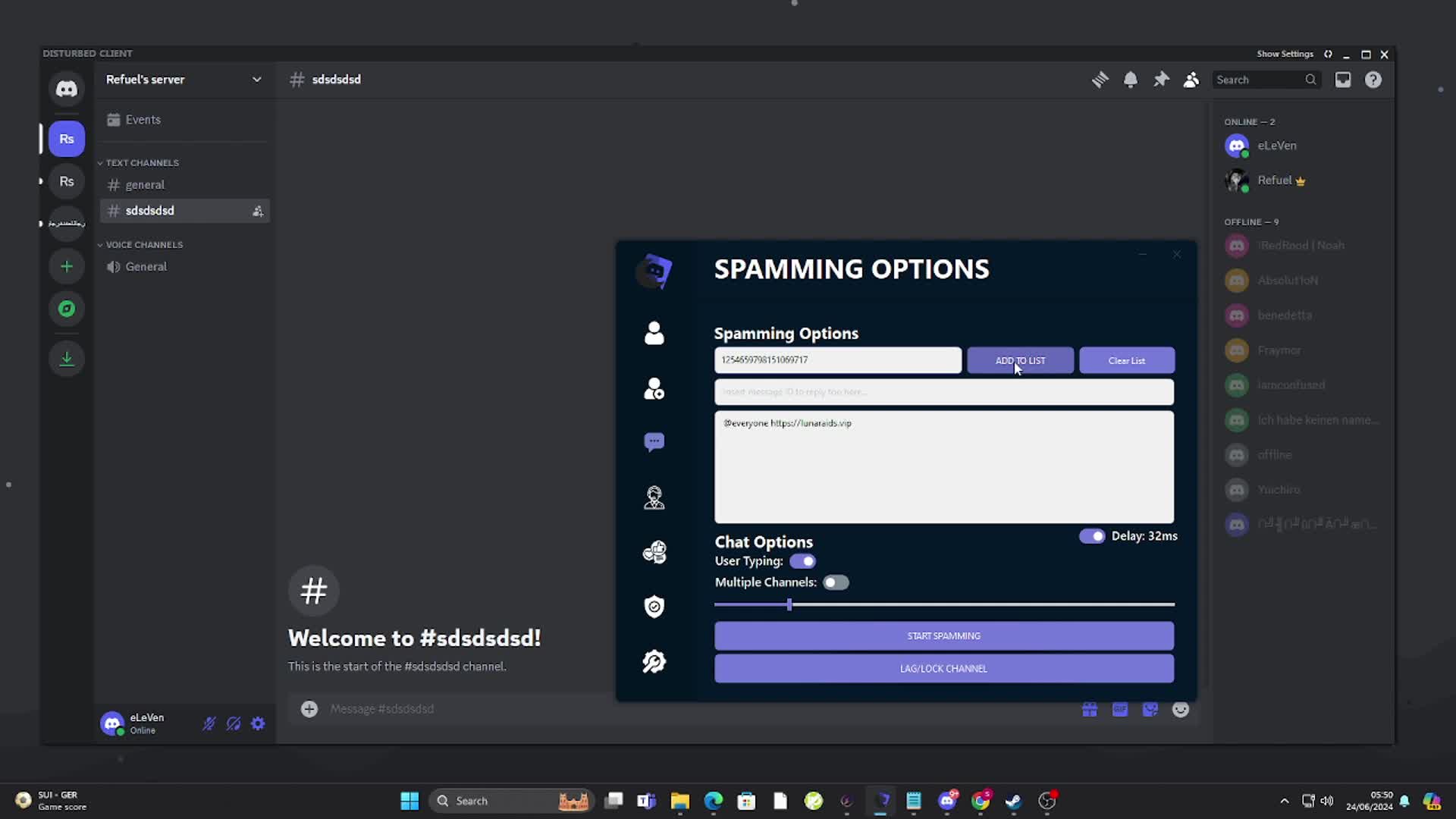
Task: Toggle the Delay switch
Action: point(1092,536)
